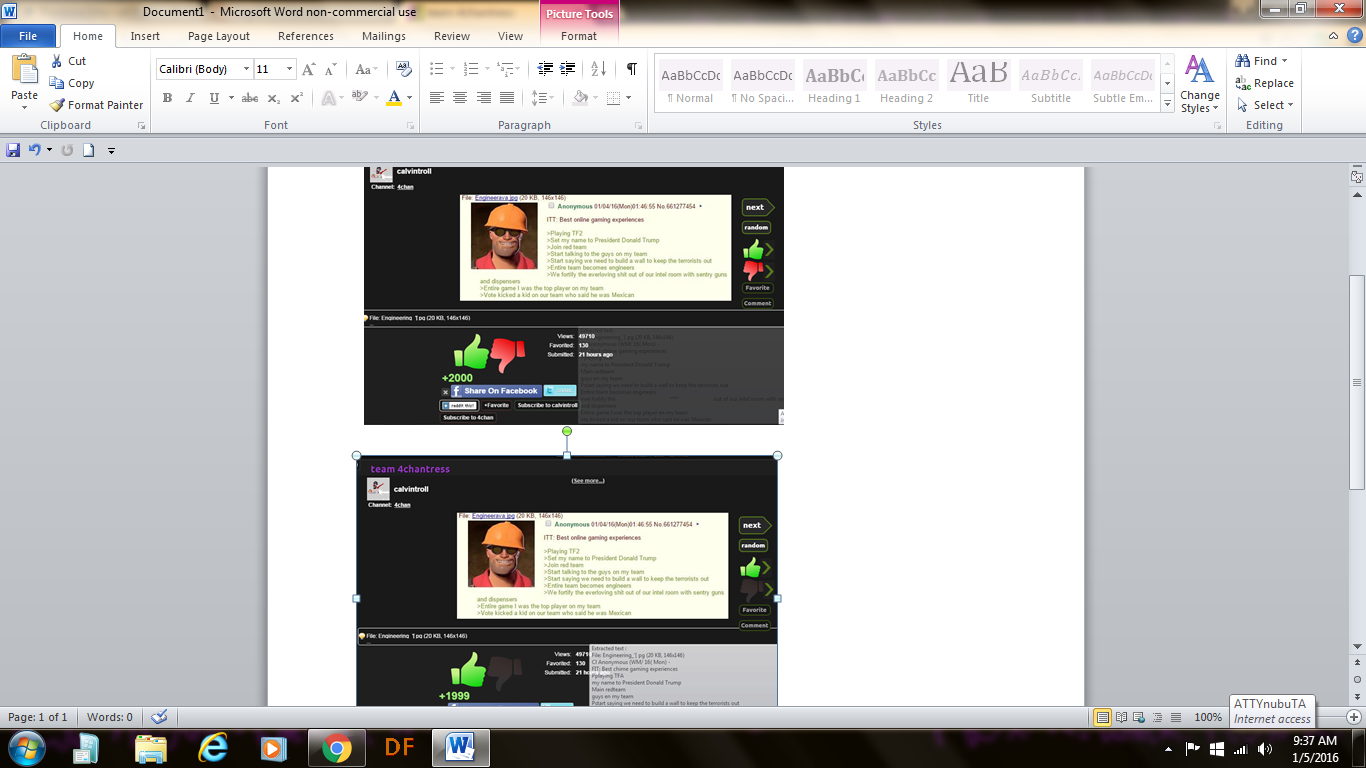The height and width of the screenshot is (768, 1366).
Task: Open the font size dropdown
Action: tap(290, 69)
